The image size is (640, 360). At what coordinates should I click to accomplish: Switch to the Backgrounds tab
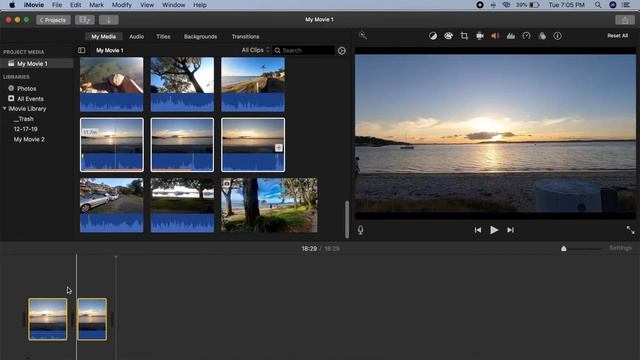(200, 36)
